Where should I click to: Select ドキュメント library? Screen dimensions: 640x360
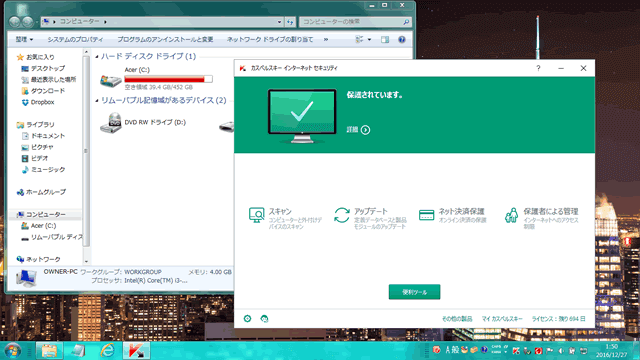point(48,136)
